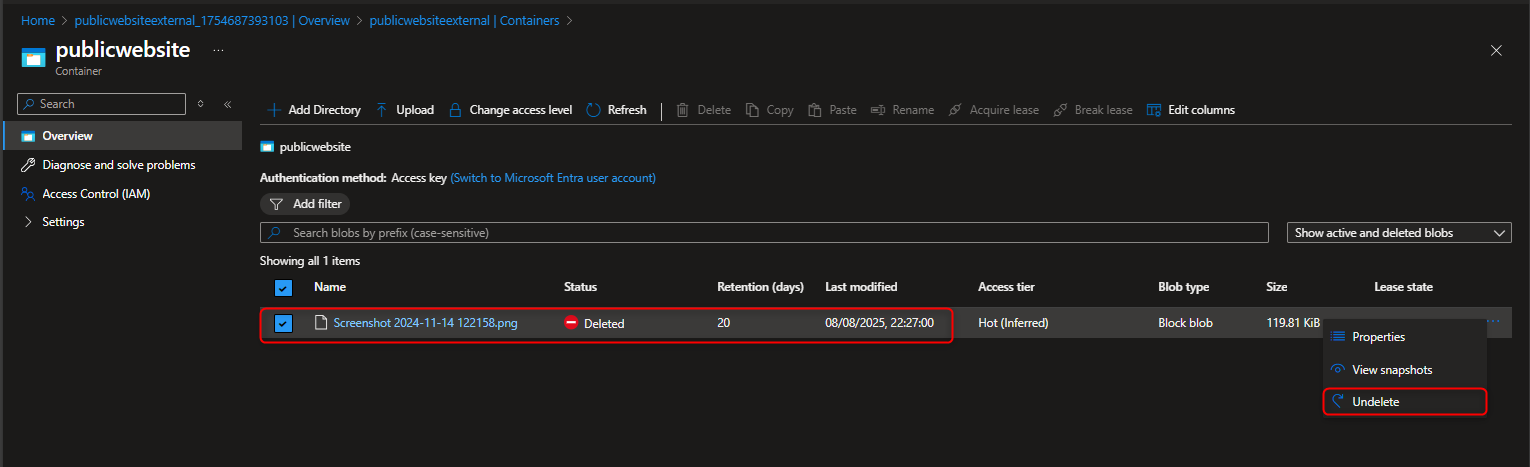Open Overview in the left sidebar
The width and height of the screenshot is (1530, 467).
pos(123,136)
